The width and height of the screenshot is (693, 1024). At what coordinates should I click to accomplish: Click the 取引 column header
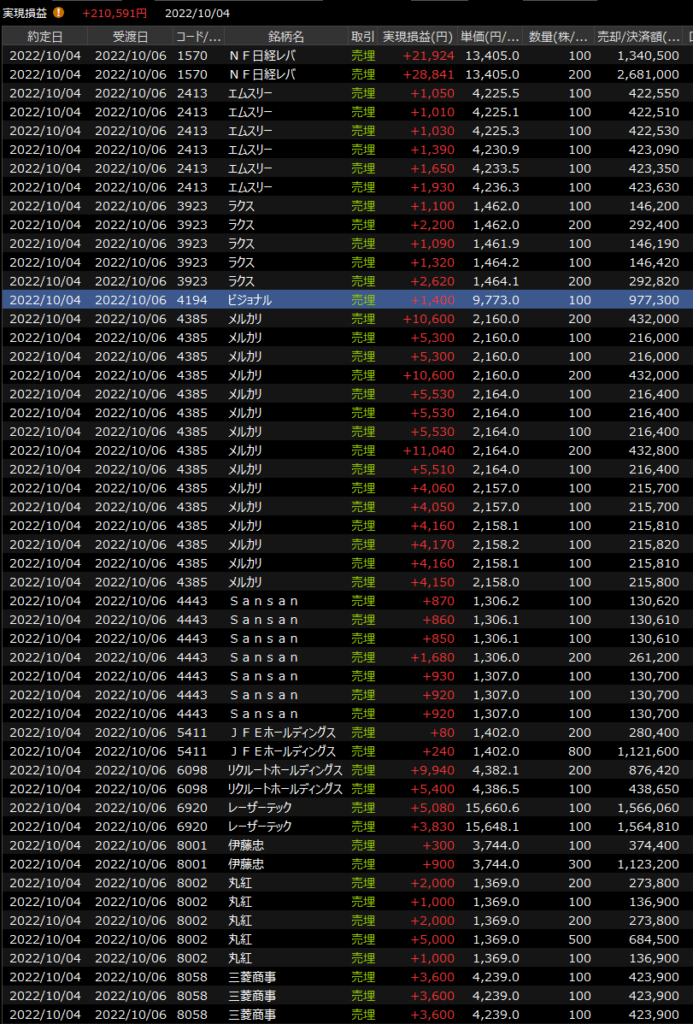point(363,36)
